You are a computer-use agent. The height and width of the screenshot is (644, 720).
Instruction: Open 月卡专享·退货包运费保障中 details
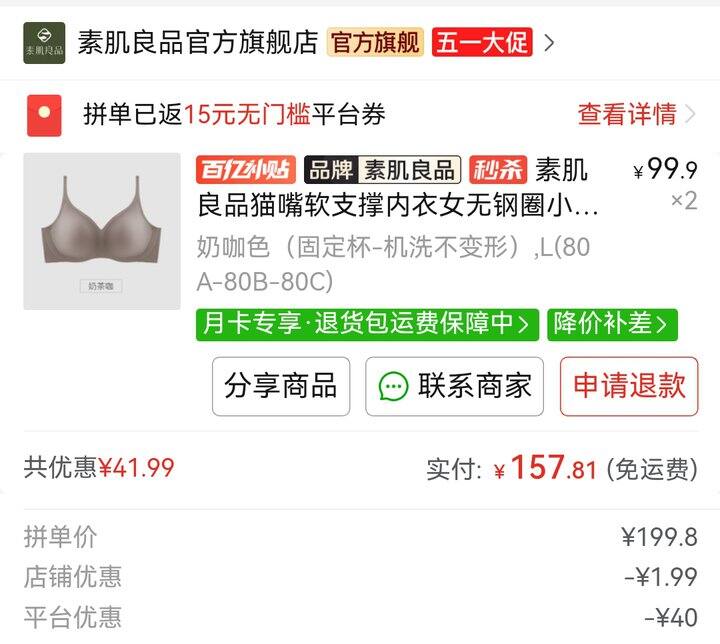[367, 325]
